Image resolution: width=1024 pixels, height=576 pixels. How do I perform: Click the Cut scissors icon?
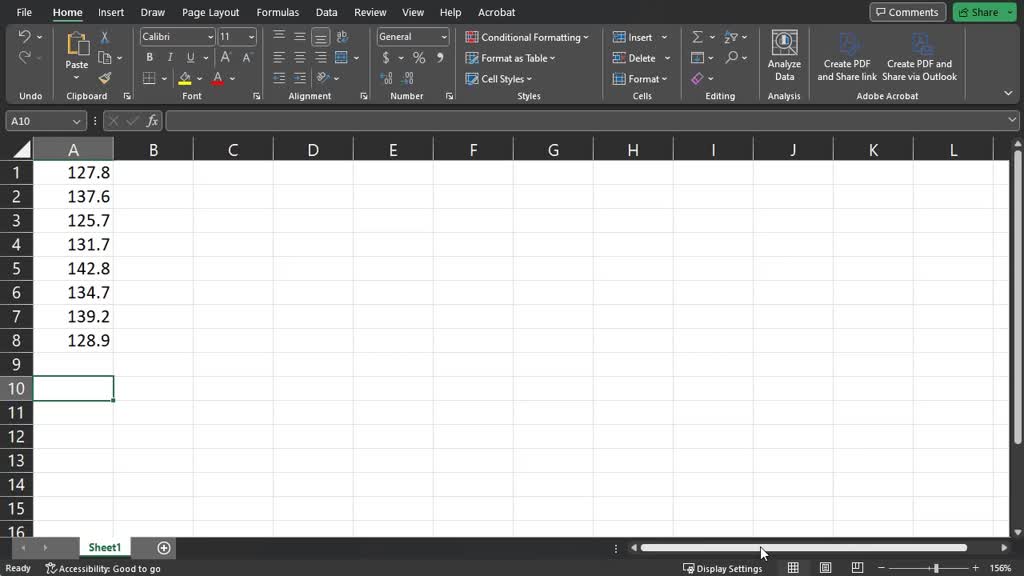(105, 37)
